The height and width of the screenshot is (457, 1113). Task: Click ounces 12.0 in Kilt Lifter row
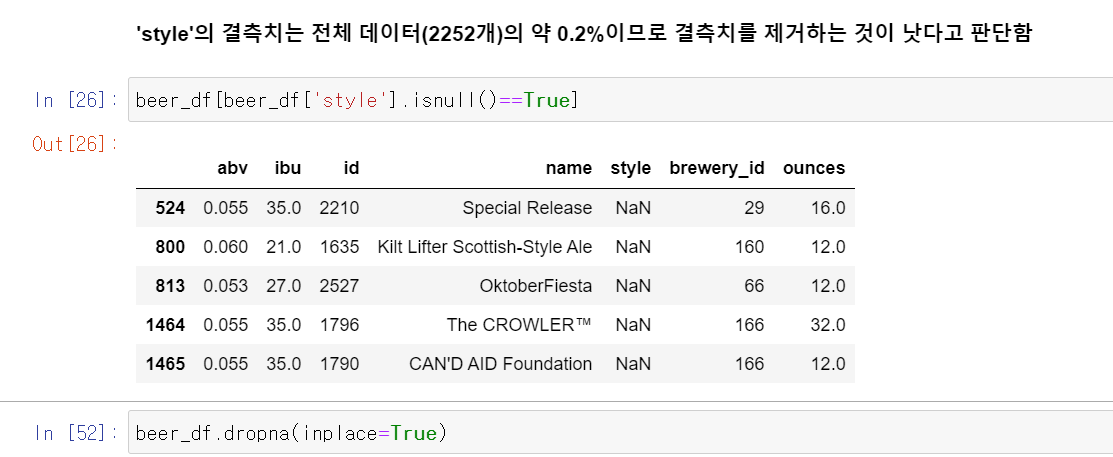[x=828, y=247]
